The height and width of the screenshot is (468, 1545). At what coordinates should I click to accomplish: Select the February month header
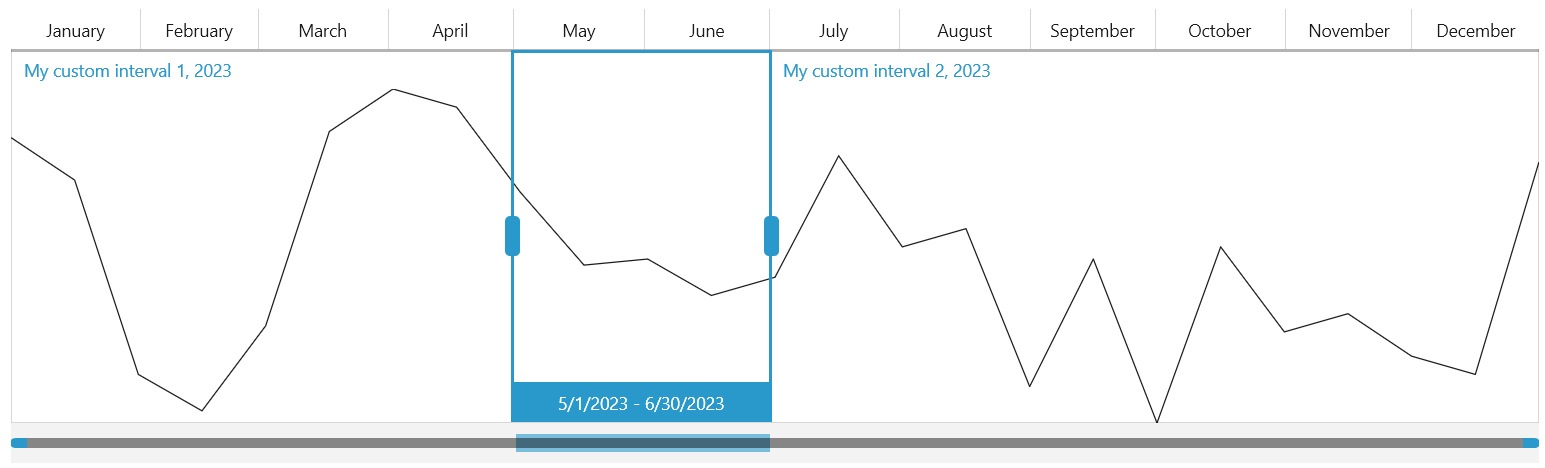coord(200,30)
